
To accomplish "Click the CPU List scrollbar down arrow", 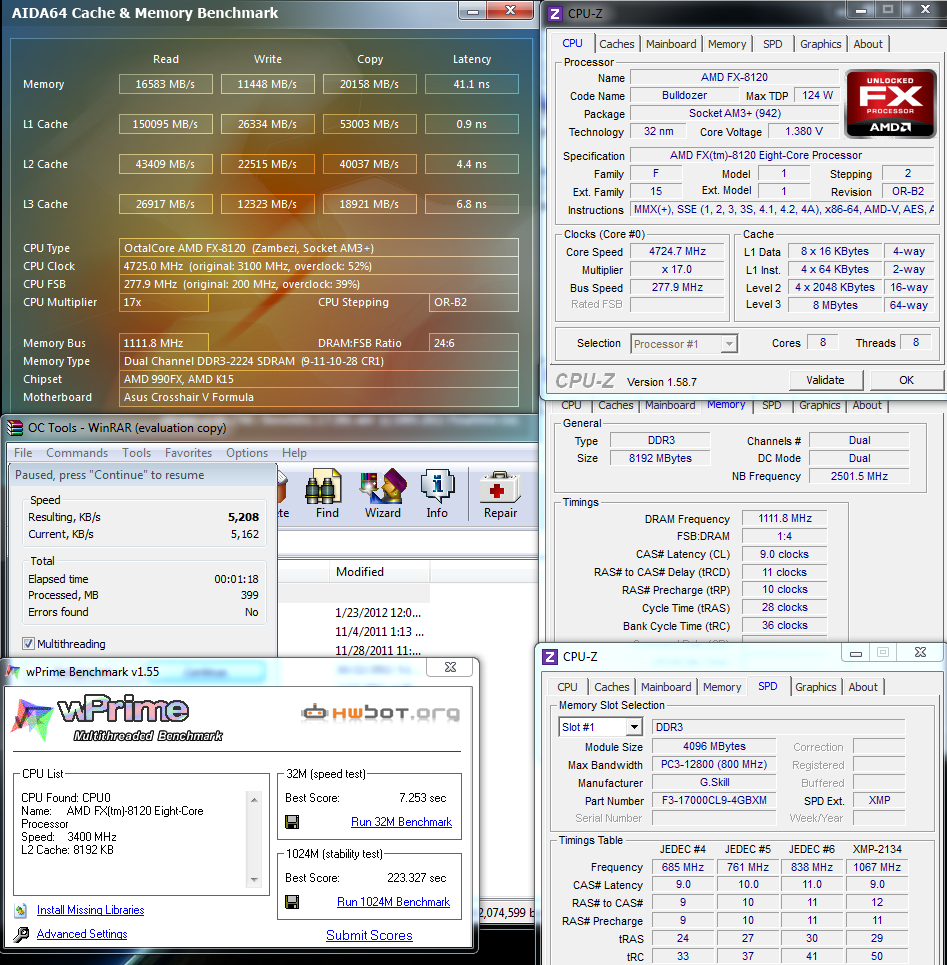I will coord(254,880).
